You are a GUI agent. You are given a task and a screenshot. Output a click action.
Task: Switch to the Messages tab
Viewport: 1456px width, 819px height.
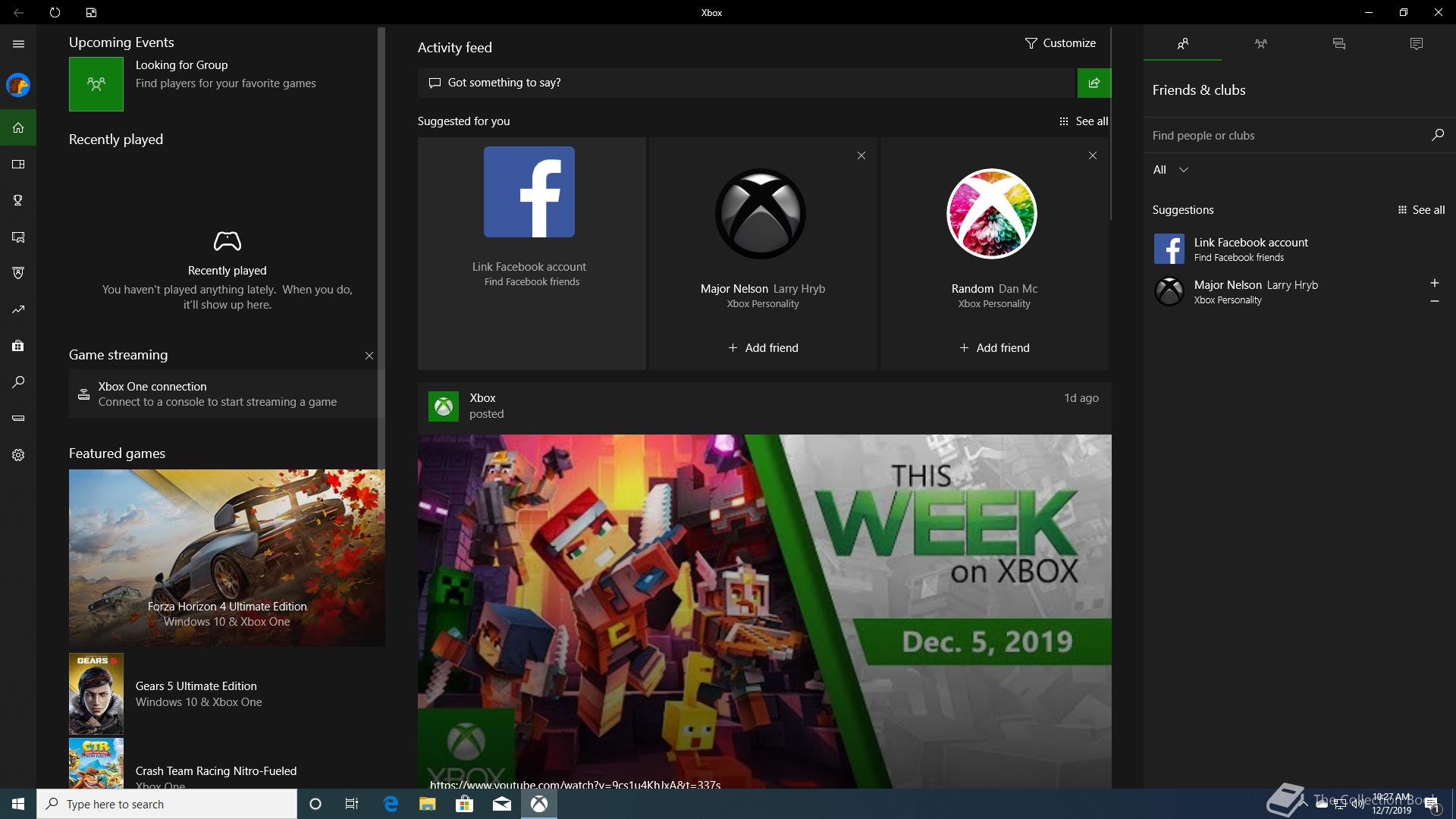pyautogui.click(x=1338, y=44)
